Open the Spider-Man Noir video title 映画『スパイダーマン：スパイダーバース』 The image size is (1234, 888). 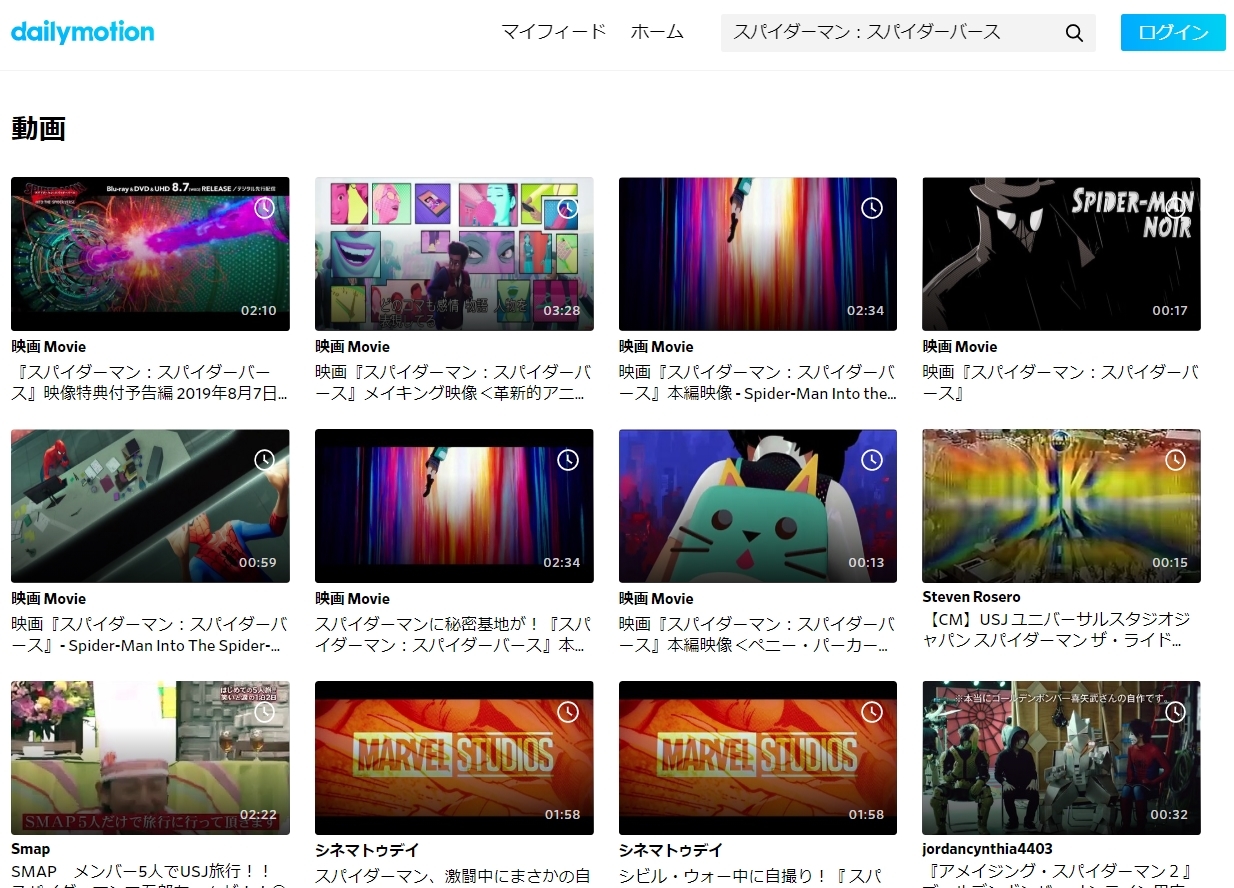pos(1060,383)
